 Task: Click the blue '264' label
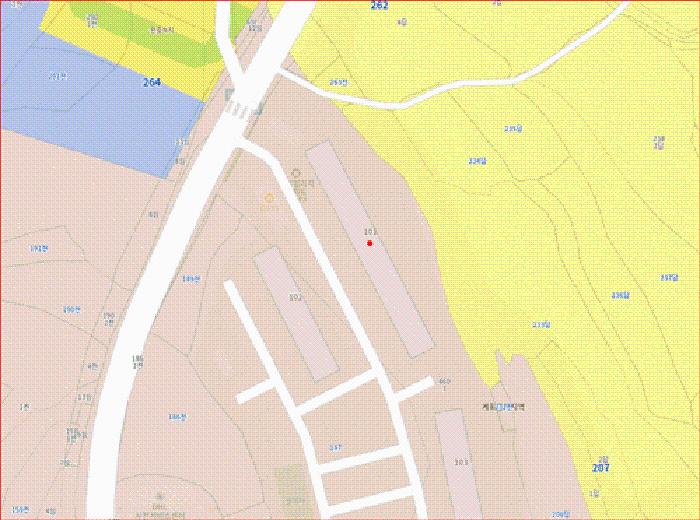click(x=152, y=82)
